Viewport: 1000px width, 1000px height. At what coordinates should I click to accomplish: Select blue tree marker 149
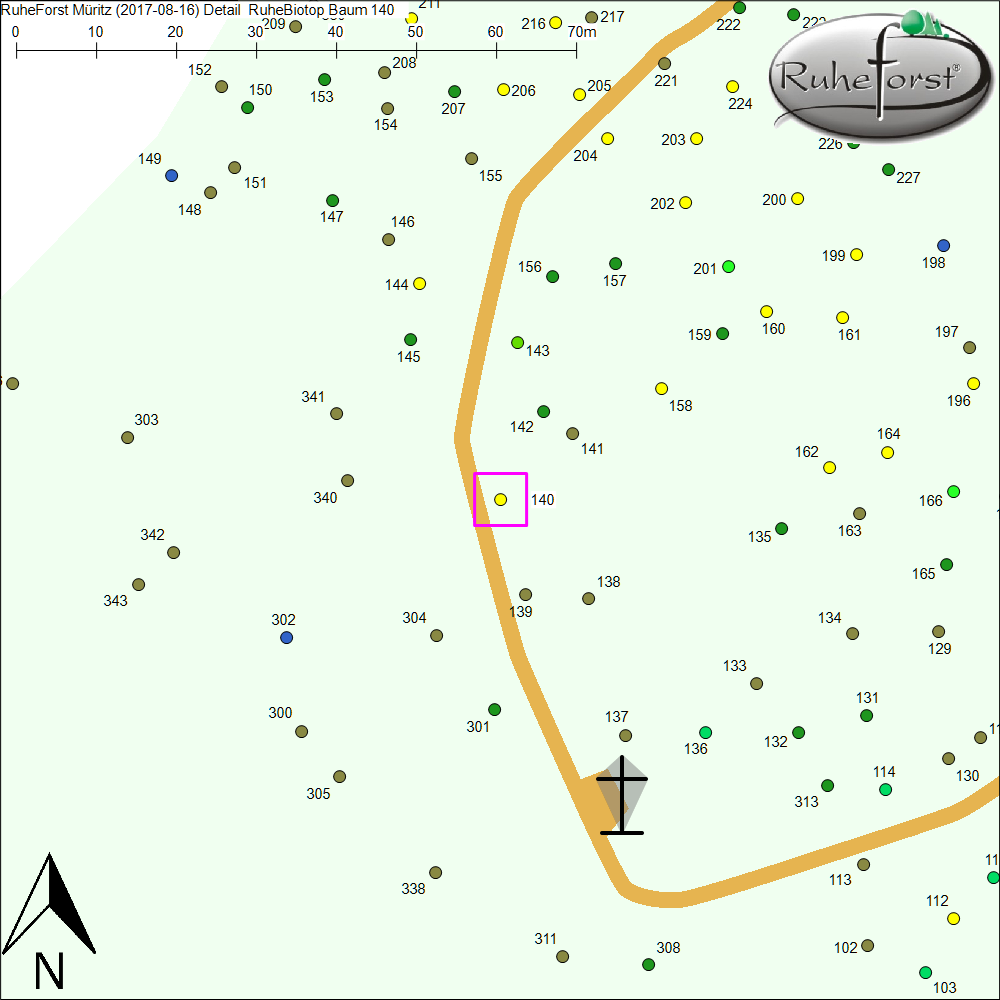pyautogui.click(x=171, y=175)
